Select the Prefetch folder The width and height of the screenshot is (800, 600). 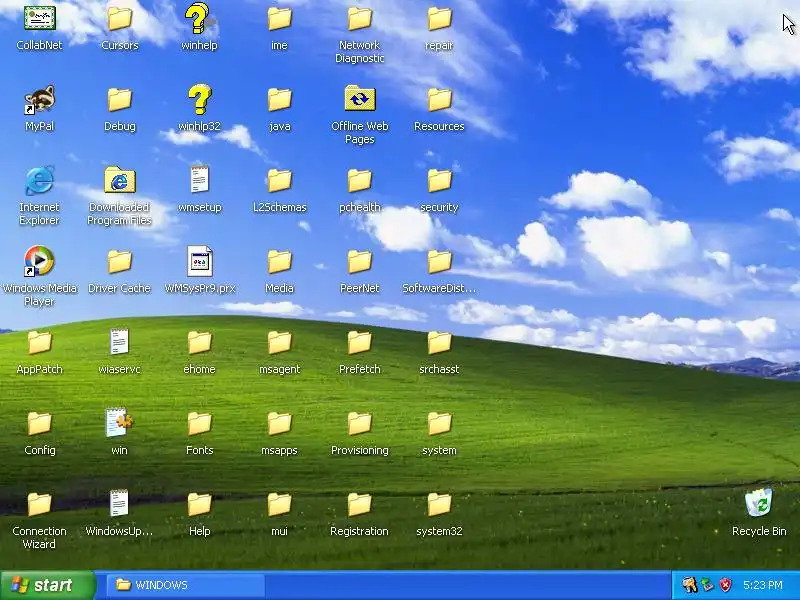click(360, 342)
